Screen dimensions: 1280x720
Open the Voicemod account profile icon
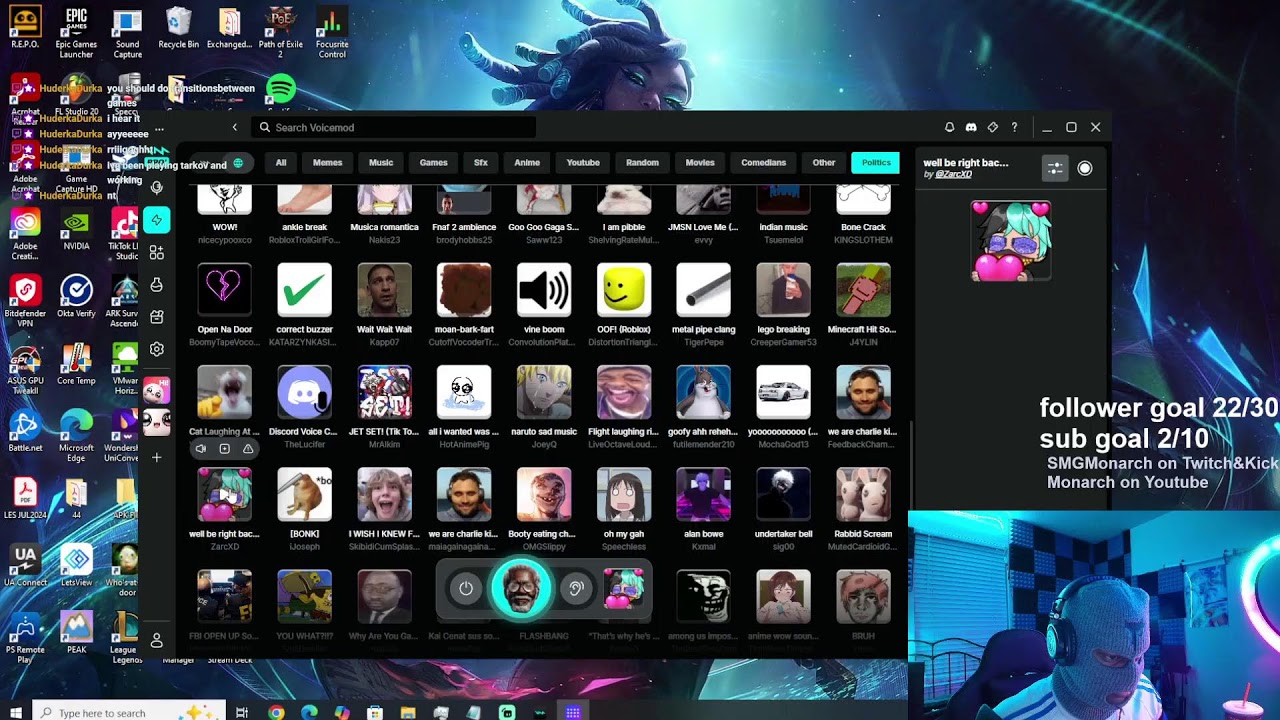pos(156,640)
